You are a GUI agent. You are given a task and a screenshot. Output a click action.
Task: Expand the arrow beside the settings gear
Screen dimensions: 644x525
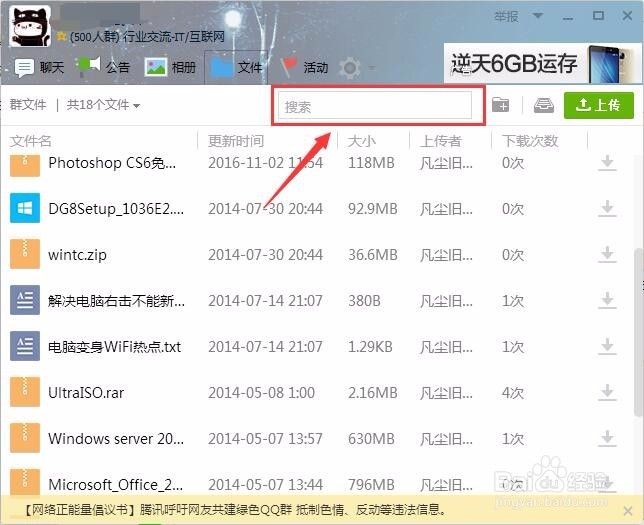[372, 67]
